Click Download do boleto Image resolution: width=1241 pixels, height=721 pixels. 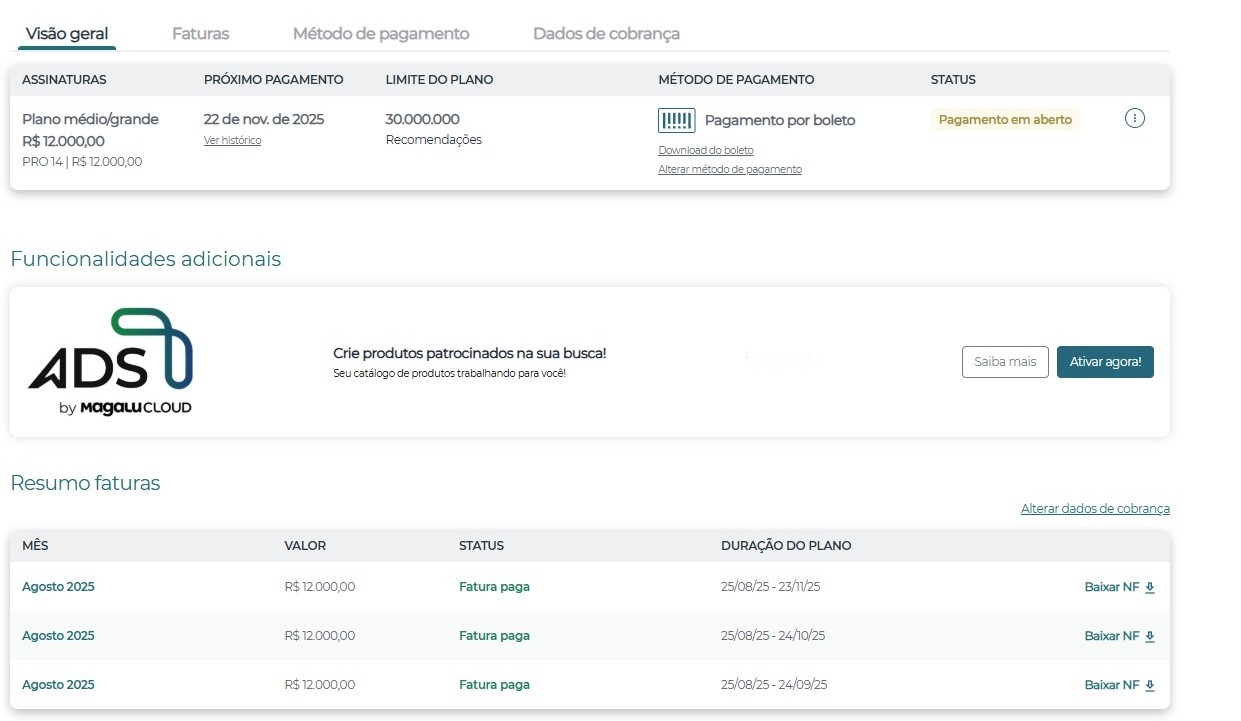pyautogui.click(x=705, y=150)
